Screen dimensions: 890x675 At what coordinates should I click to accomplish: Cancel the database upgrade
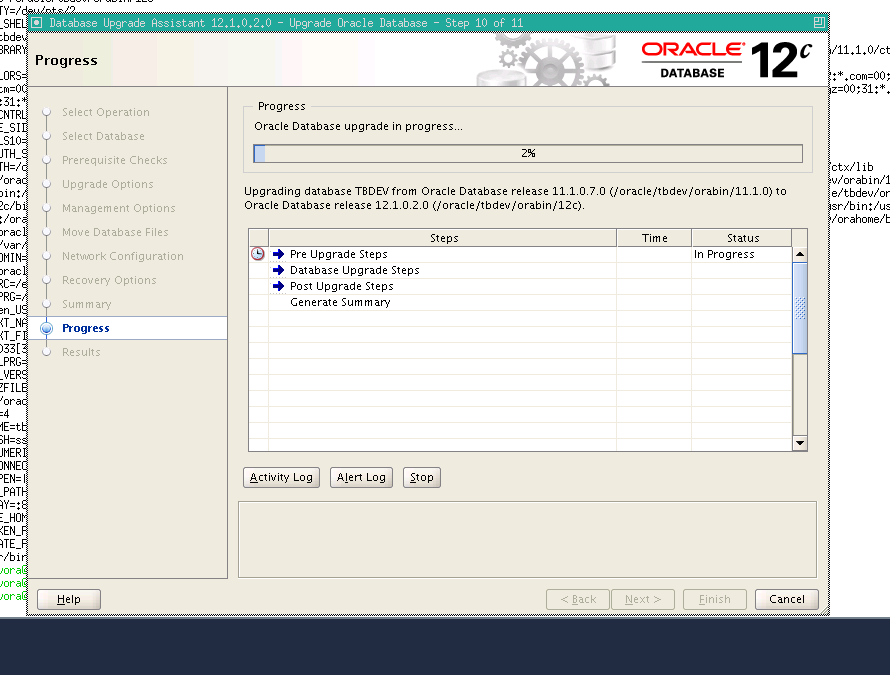786,599
